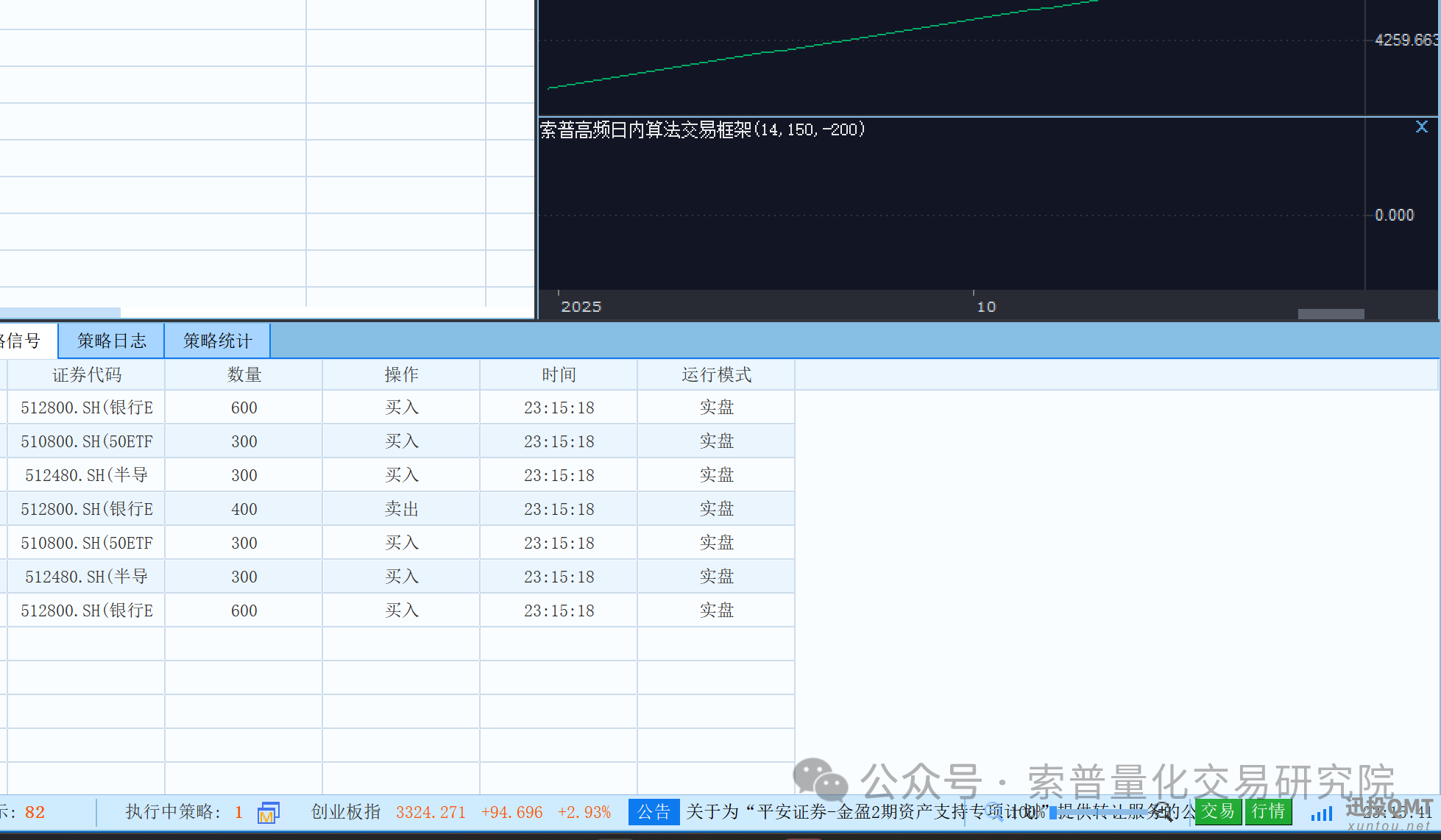
Task: Click the indicator label 索普高频日内算法交易框架
Action: pos(702,129)
